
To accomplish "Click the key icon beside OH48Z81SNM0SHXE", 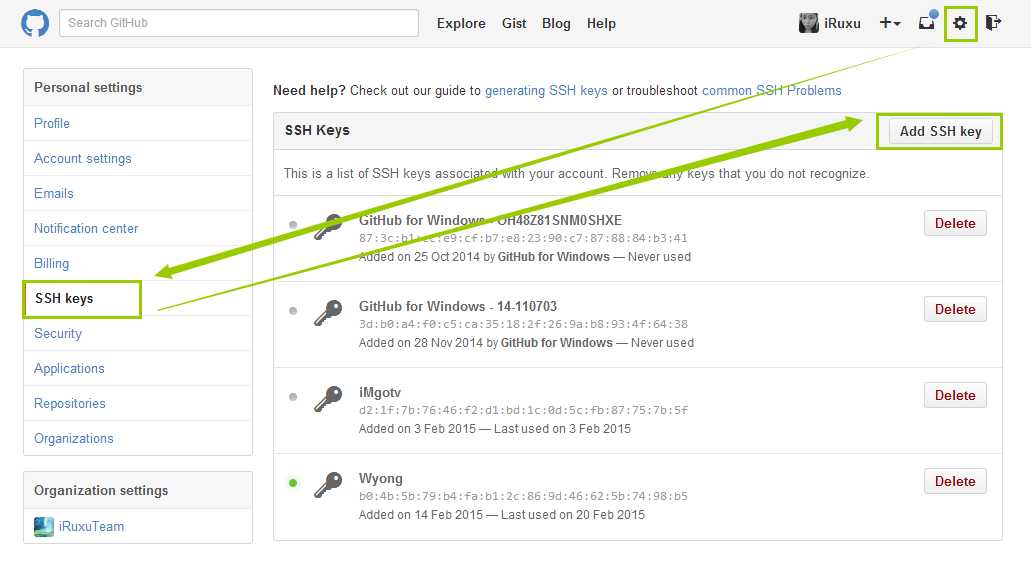I will (328, 226).
